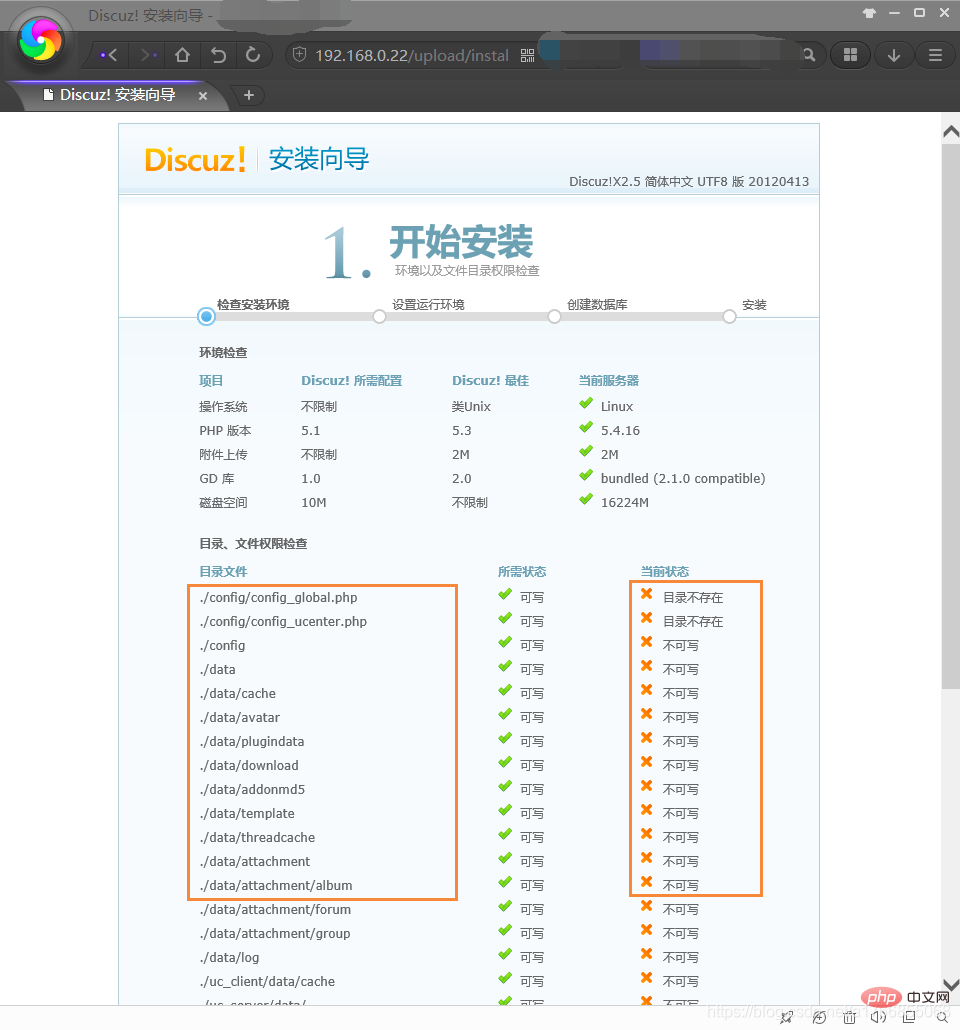Click the 检查安装环境 step circle

click(x=206, y=317)
